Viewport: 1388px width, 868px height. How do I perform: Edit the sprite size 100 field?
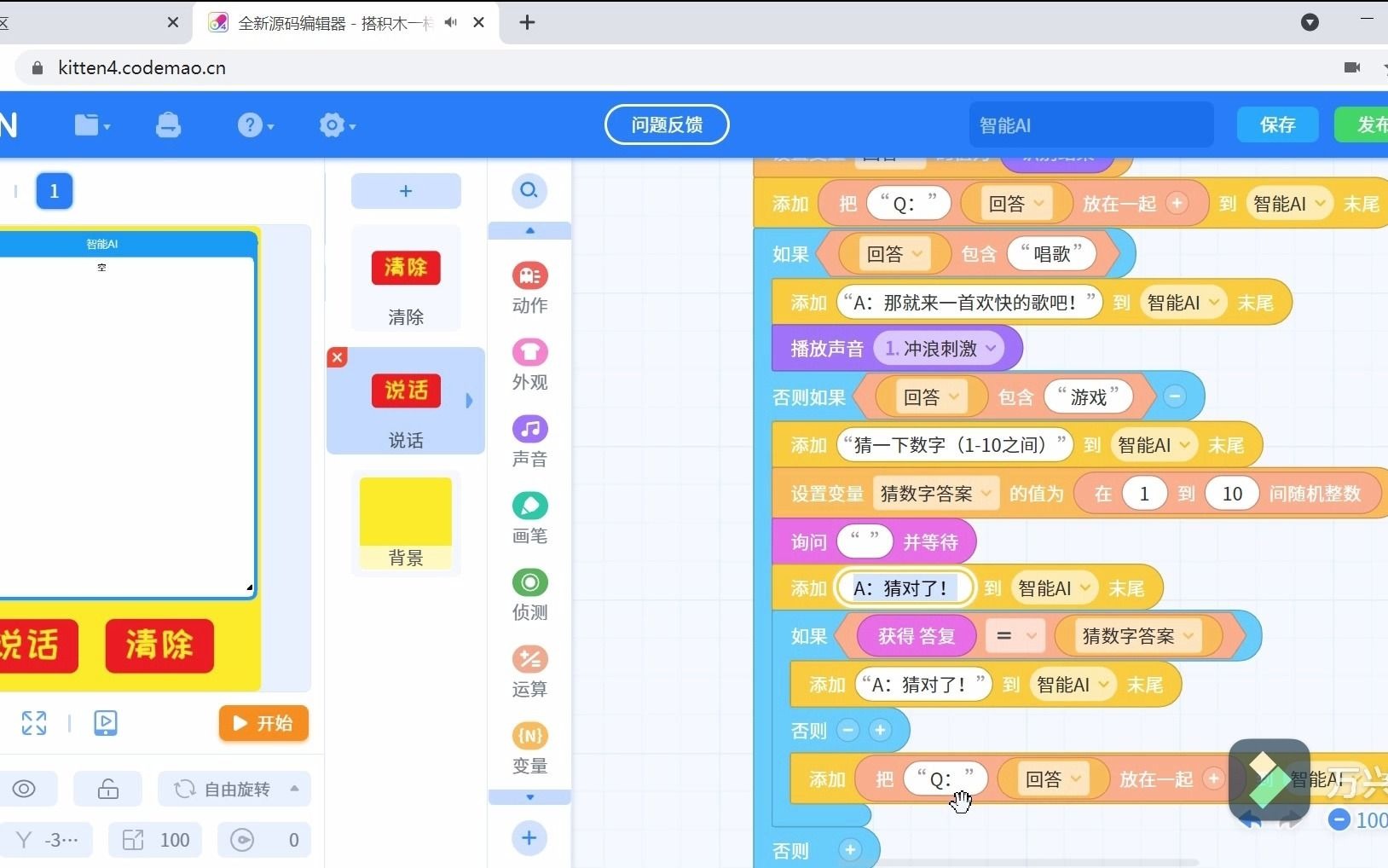[155, 840]
